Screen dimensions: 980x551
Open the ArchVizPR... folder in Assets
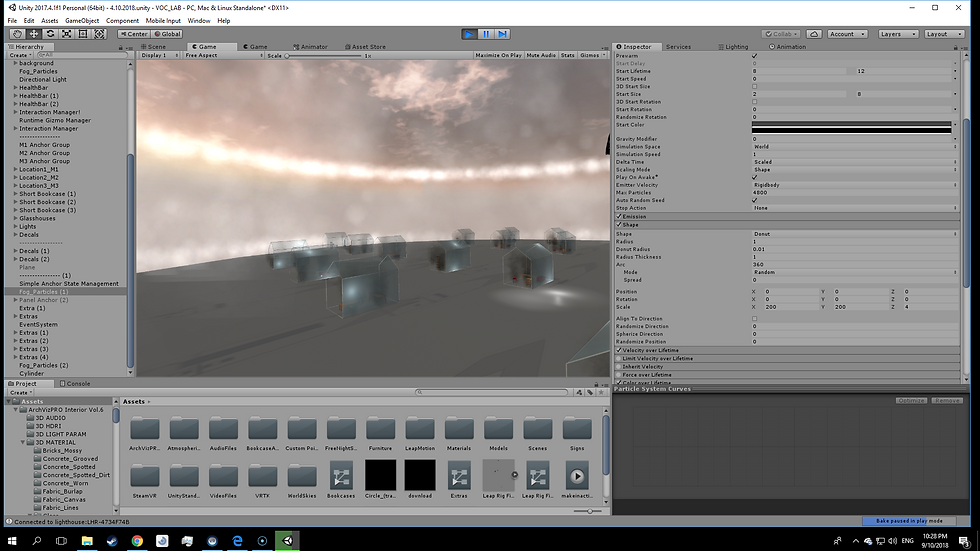click(144, 434)
